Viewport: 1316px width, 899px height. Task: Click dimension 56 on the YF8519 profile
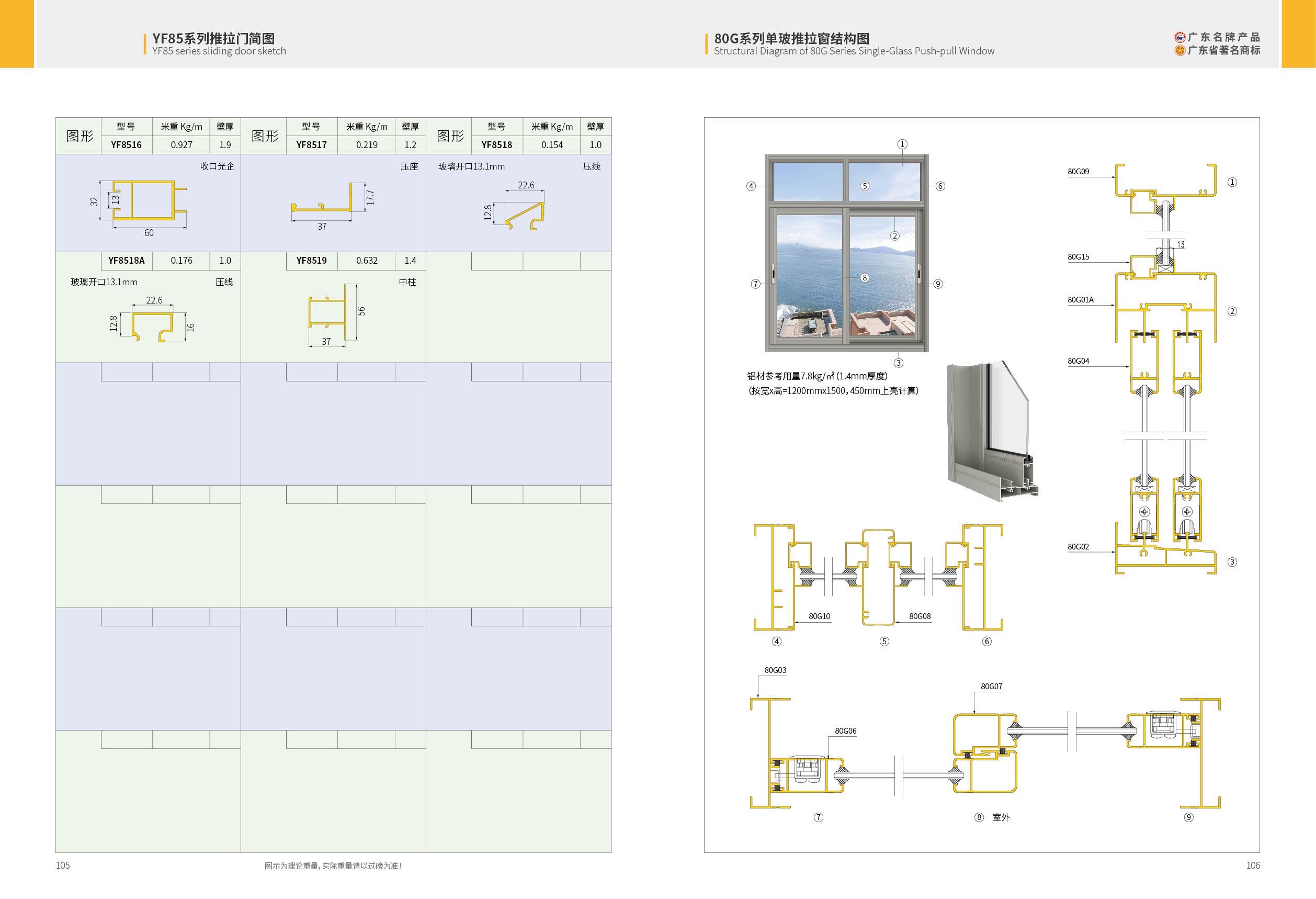pos(361,311)
